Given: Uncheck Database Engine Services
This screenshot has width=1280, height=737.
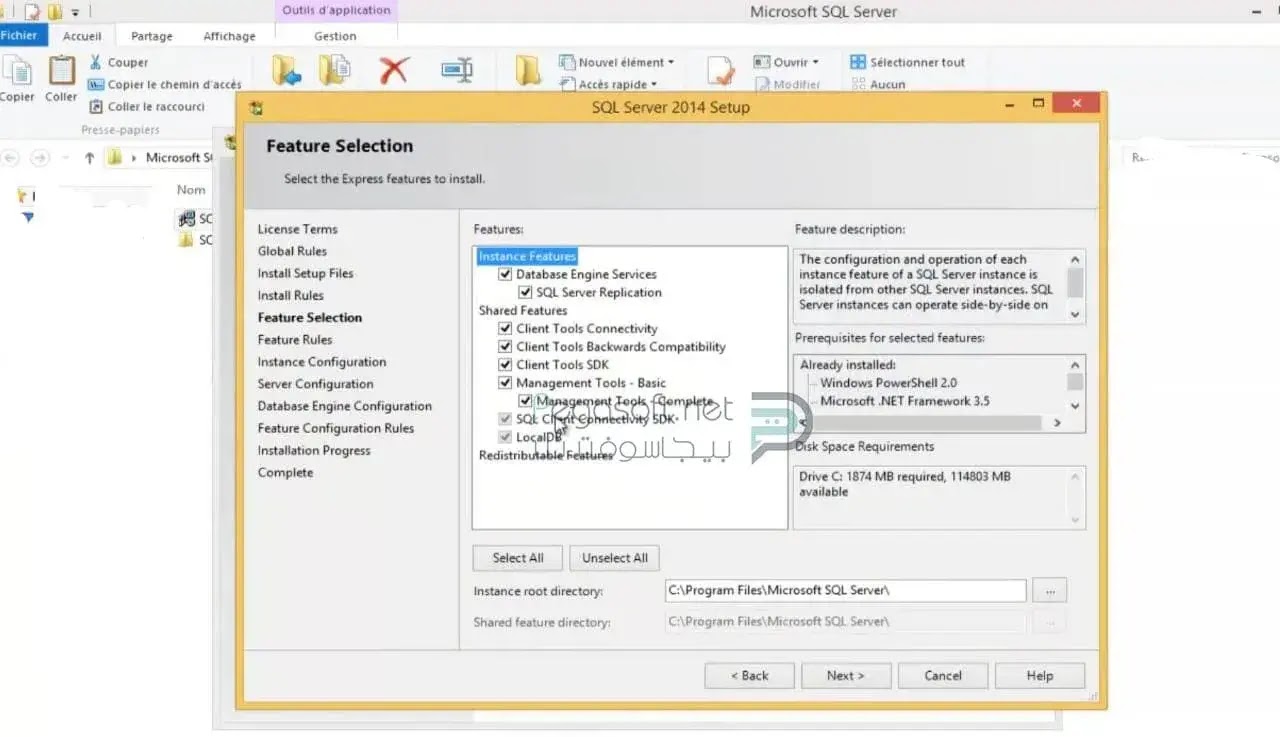Looking at the screenshot, I should point(505,274).
